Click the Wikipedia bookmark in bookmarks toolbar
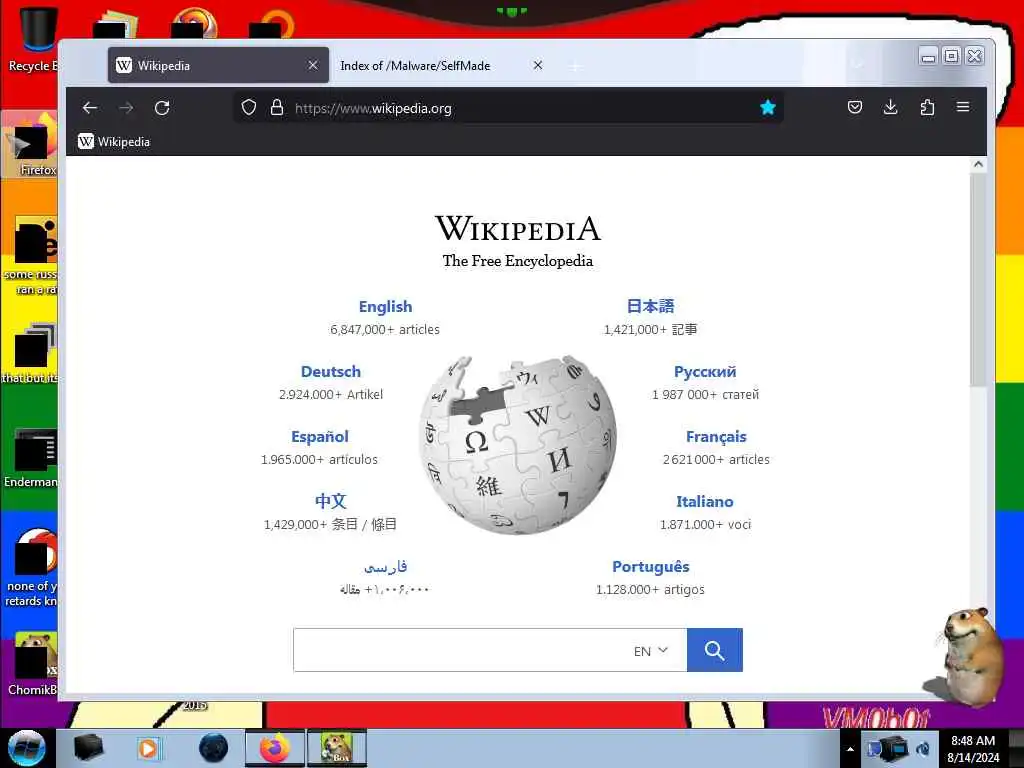The image size is (1024, 768). pyautogui.click(x=114, y=142)
